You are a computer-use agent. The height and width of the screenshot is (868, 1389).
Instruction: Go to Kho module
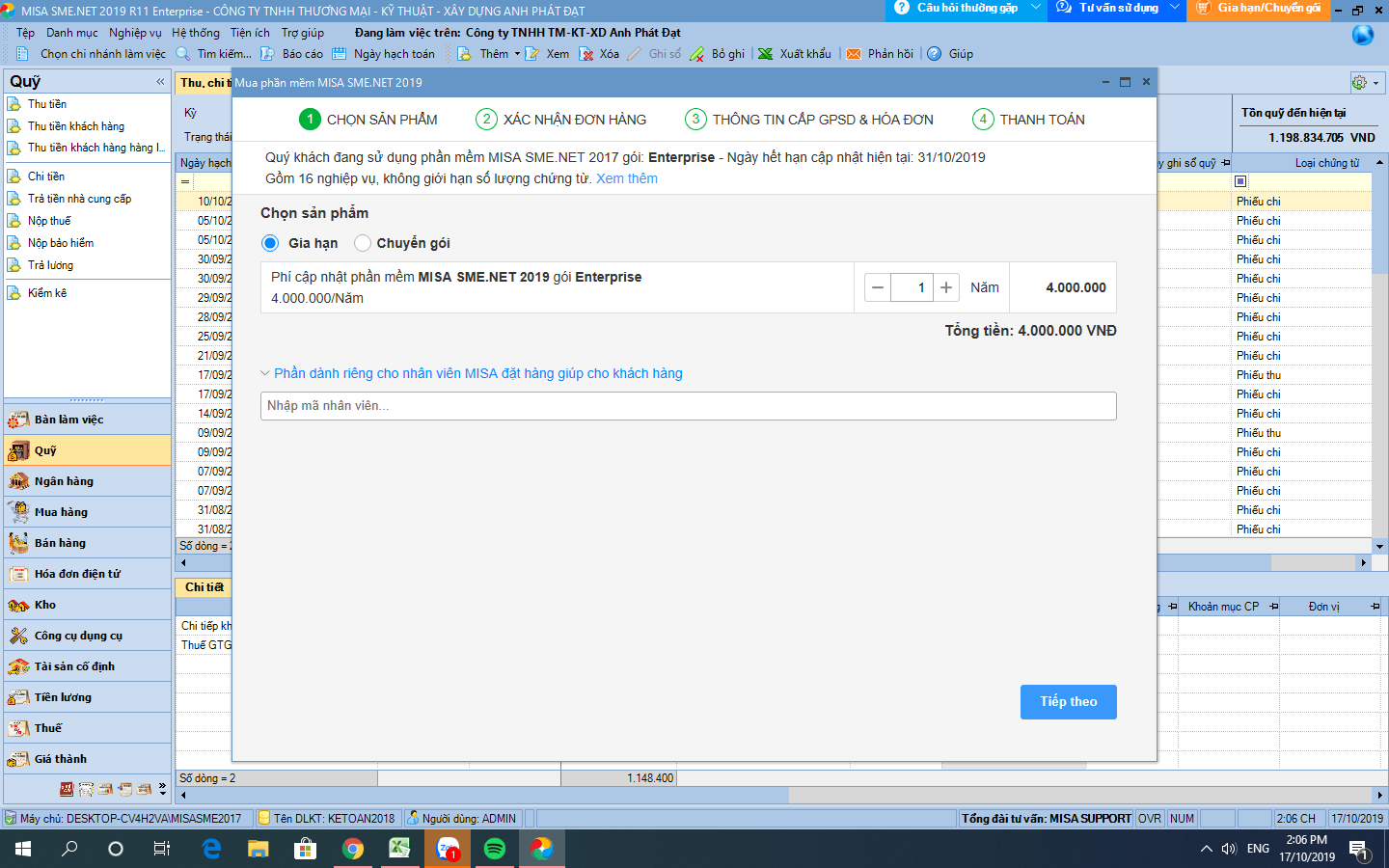pyautogui.click(x=88, y=605)
